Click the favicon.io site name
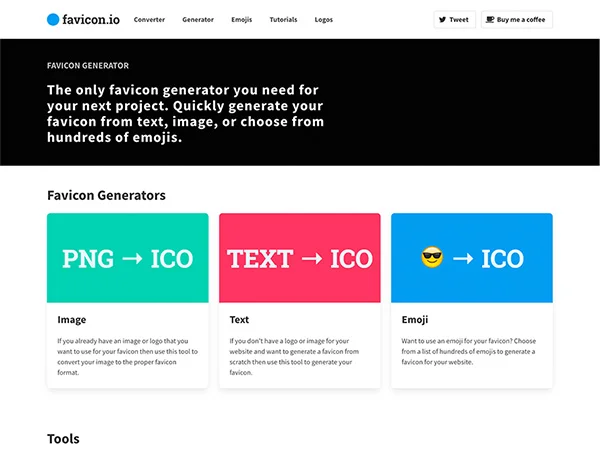The image size is (600, 450). coord(91,19)
